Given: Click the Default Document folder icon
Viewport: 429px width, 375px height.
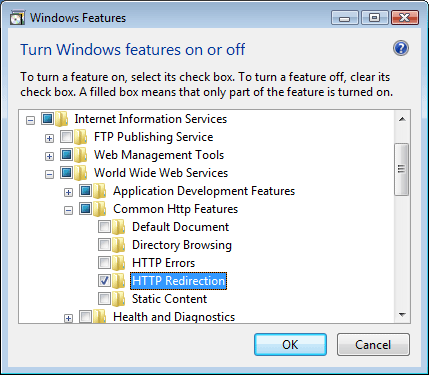Looking at the screenshot, I should [x=119, y=227].
